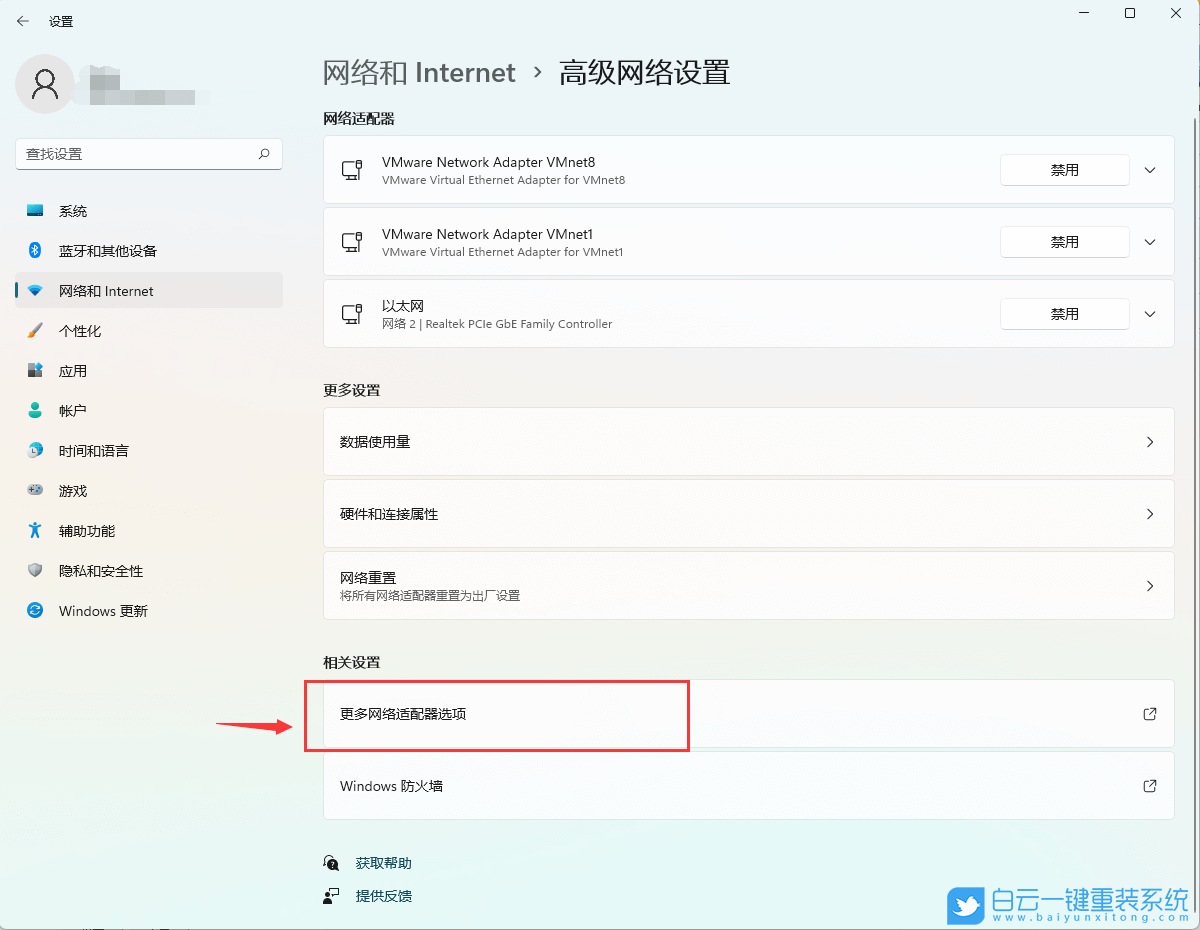The height and width of the screenshot is (930, 1200).
Task: Click the 以太网 adapter icon
Action: tap(351, 313)
